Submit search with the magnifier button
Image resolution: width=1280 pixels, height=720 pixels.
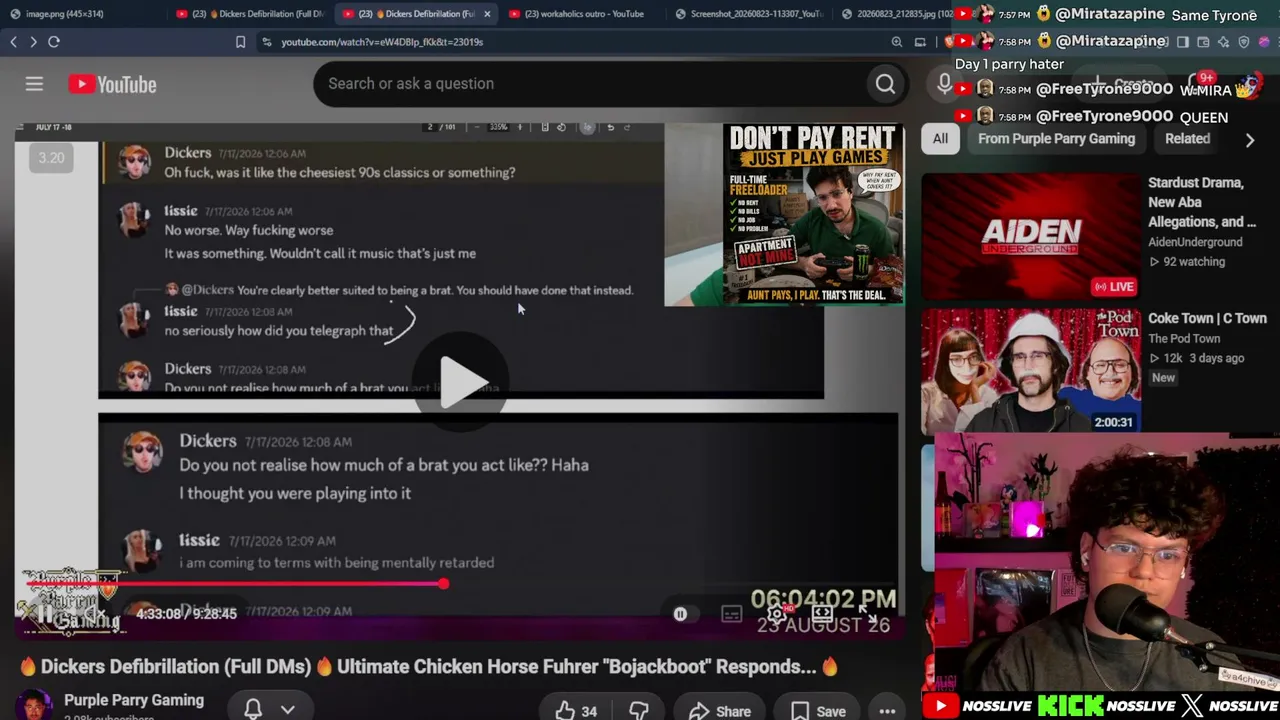[x=885, y=84]
